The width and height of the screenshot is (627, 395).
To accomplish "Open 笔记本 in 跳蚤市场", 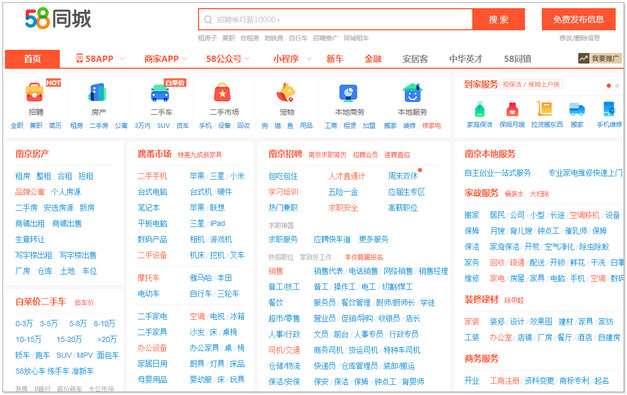I will [149, 207].
